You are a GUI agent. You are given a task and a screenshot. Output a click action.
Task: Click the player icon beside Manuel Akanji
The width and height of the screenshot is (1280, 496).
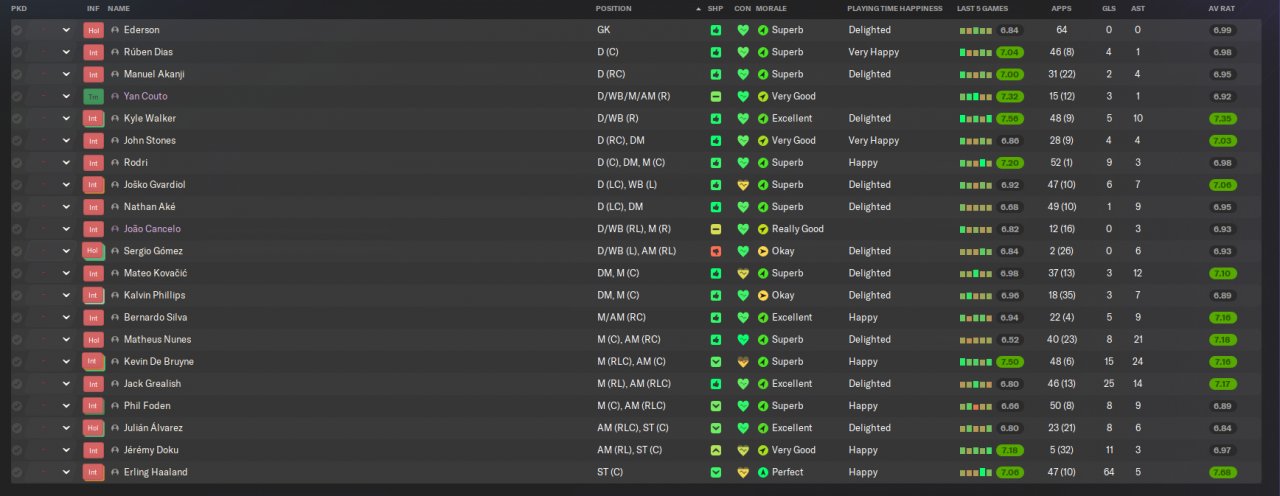[x=115, y=74]
